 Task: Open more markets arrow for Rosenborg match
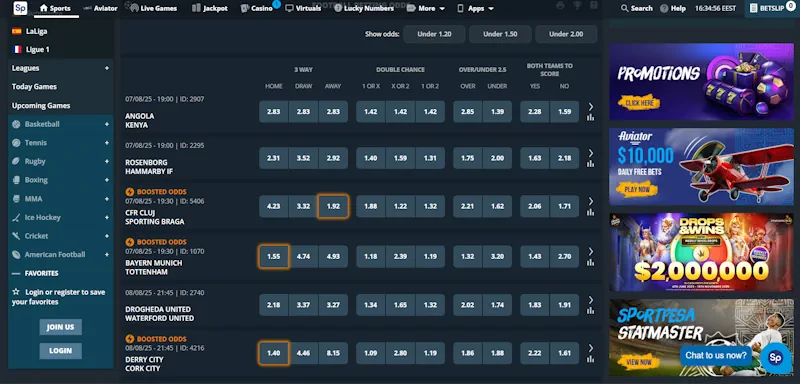591,153
